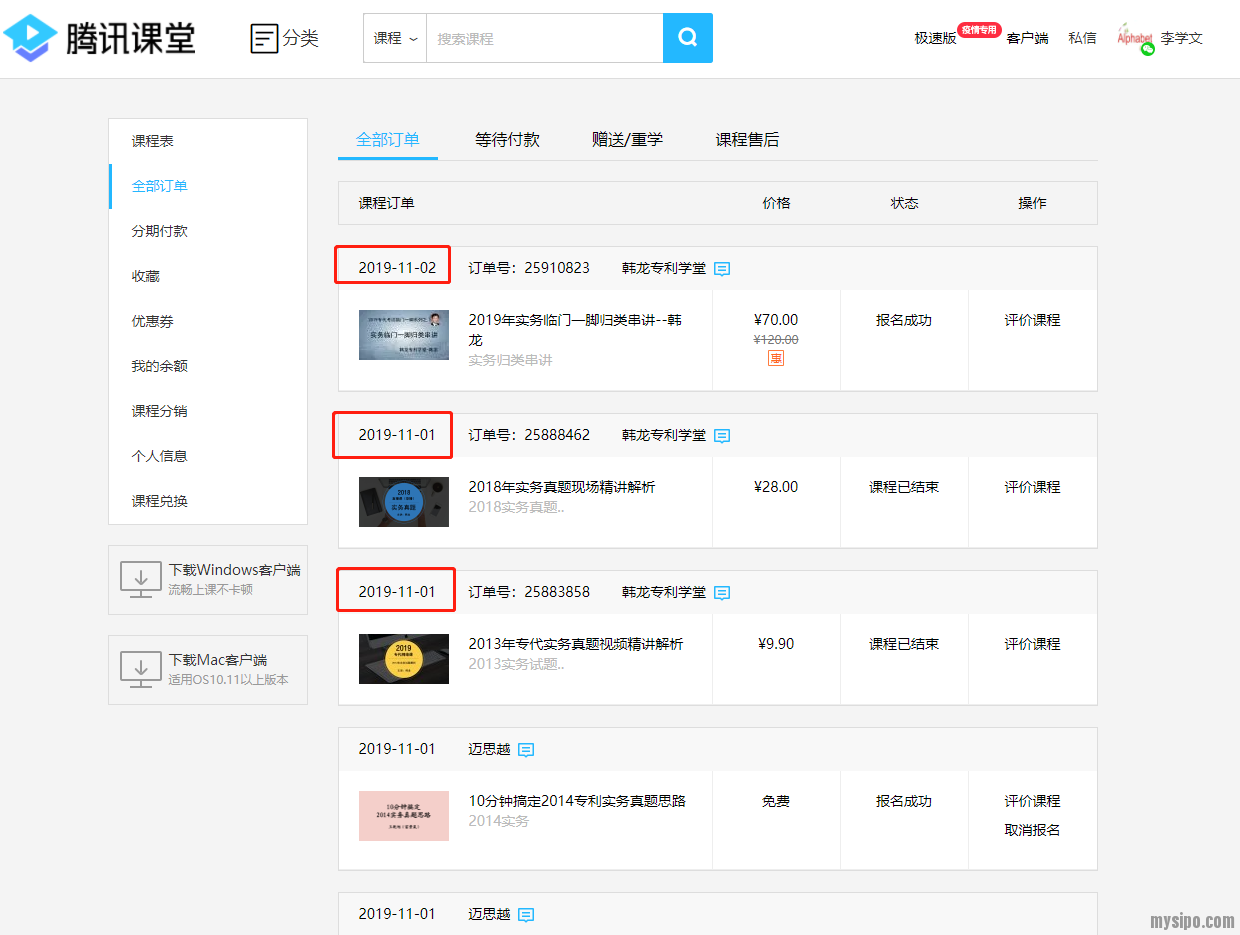Click the Mac client download icon

141,669
